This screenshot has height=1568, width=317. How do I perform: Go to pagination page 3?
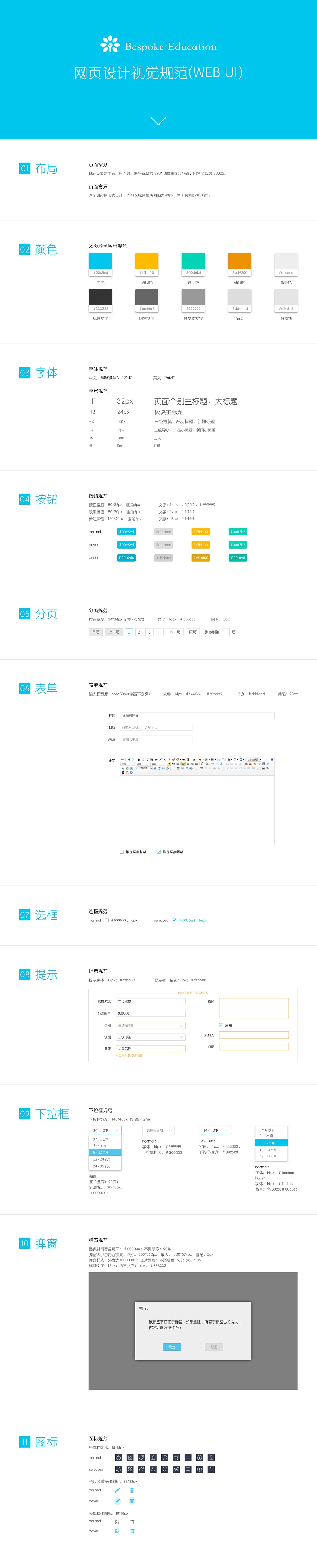click(149, 632)
